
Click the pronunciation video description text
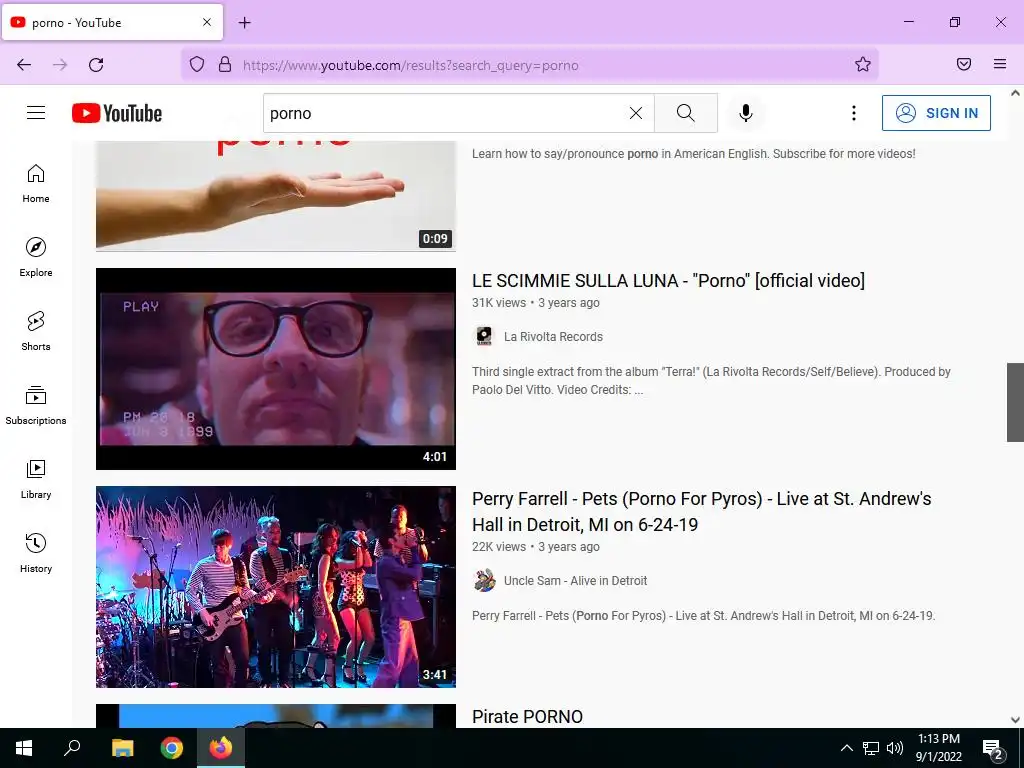(694, 154)
